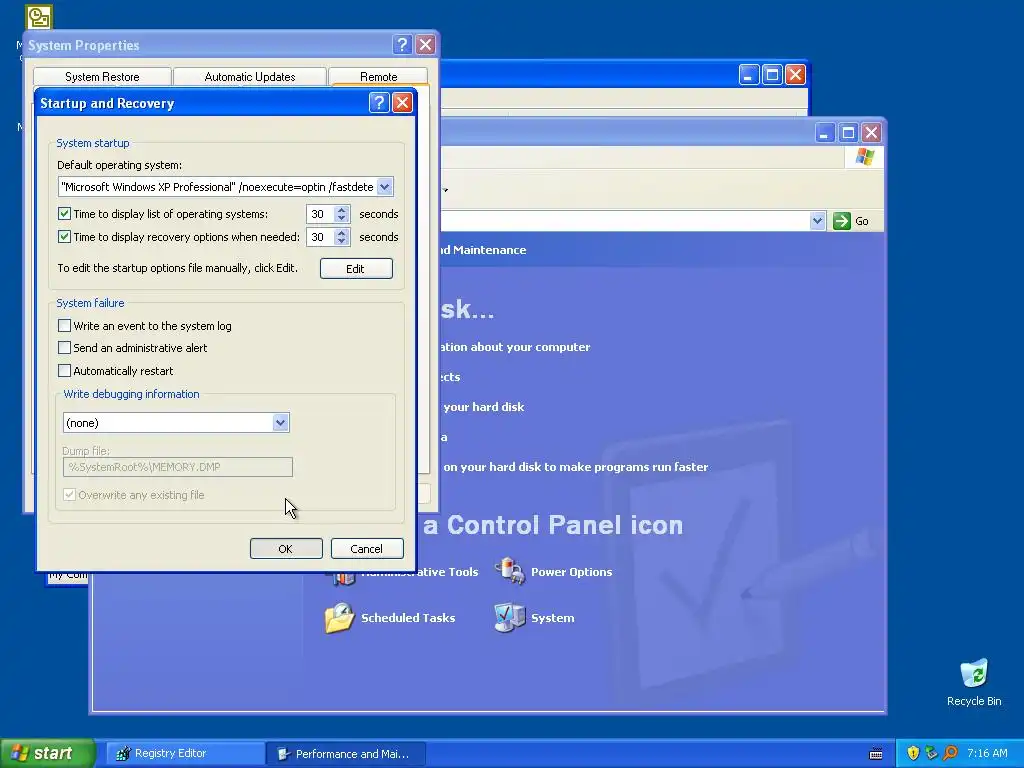The width and height of the screenshot is (1024, 768).
Task: Click the keyboard icon on the taskbar
Action: pos(876,754)
